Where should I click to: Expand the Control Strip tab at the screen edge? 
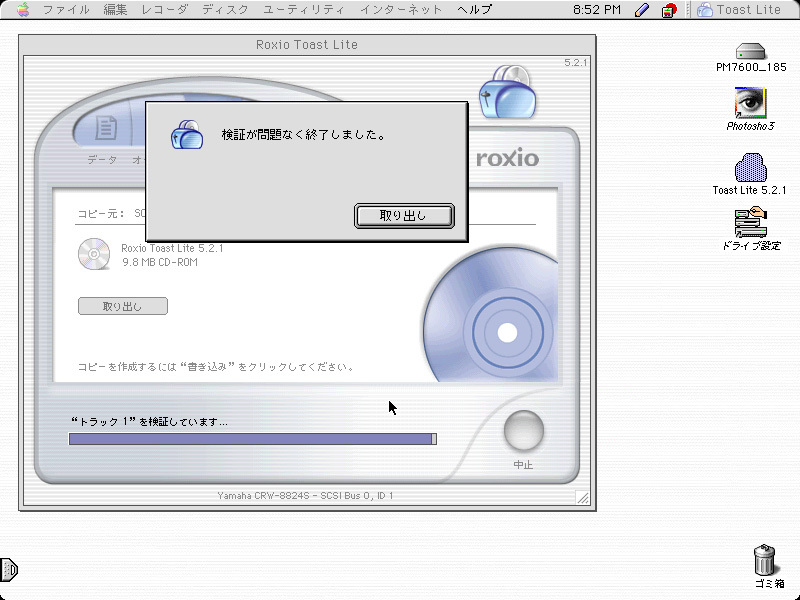[x=9, y=569]
